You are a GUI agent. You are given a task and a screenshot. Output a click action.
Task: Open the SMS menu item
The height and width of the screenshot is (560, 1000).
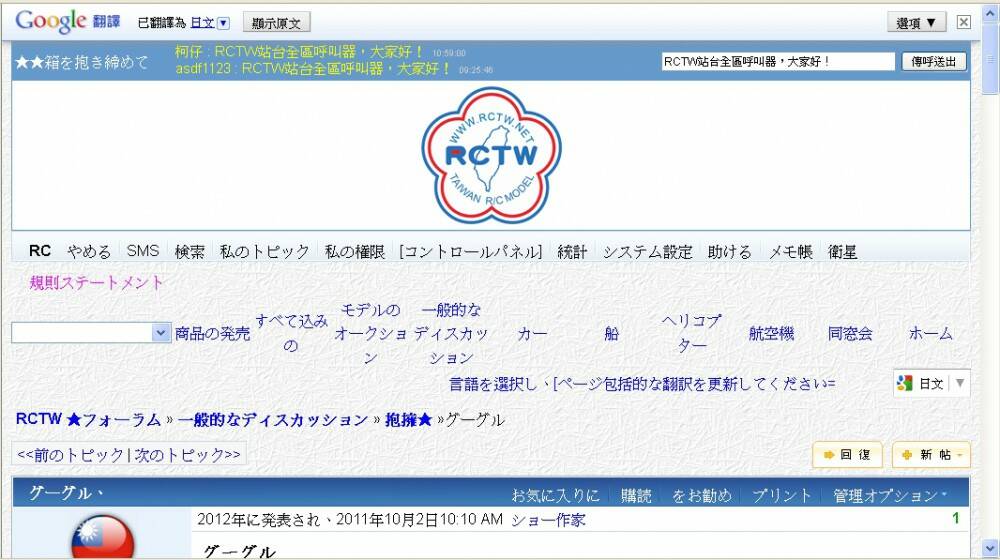(x=143, y=251)
